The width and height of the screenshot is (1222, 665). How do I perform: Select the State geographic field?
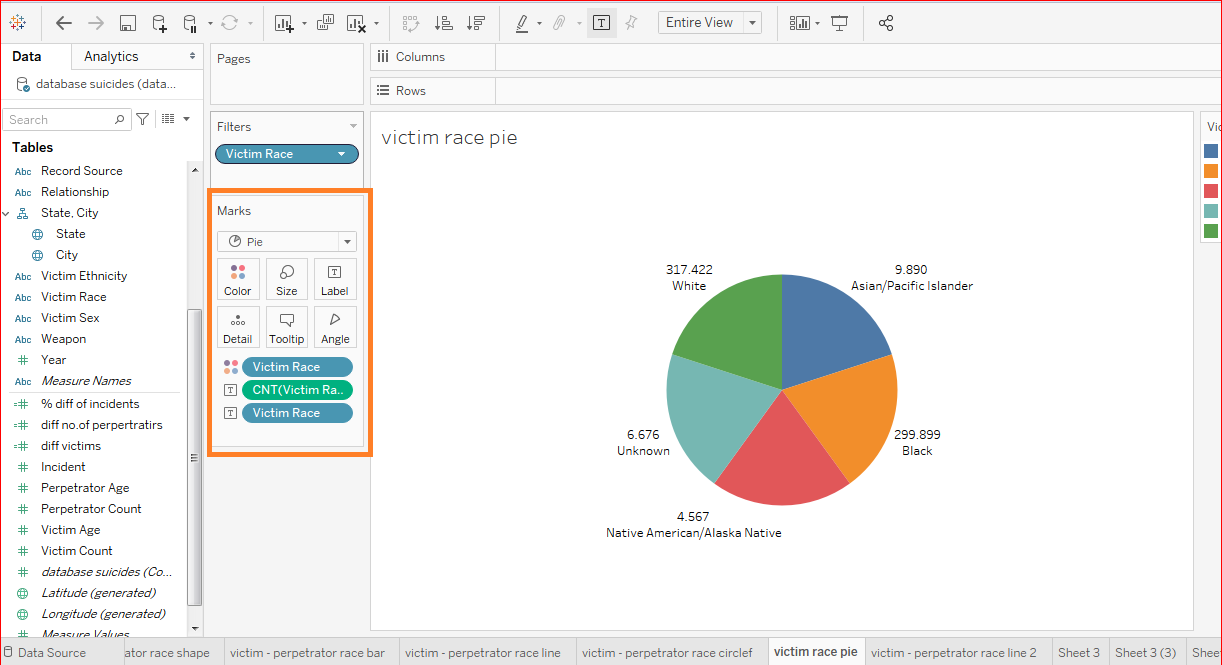pyautogui.click(x=71, y=234)
